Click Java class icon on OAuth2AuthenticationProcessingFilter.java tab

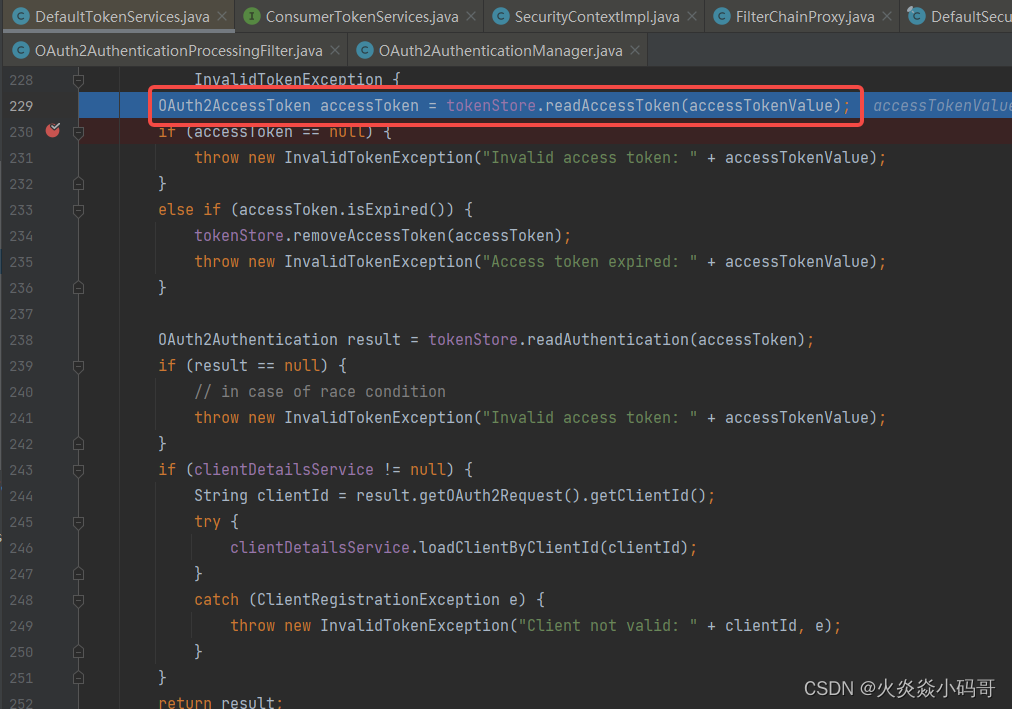(22, 49)
